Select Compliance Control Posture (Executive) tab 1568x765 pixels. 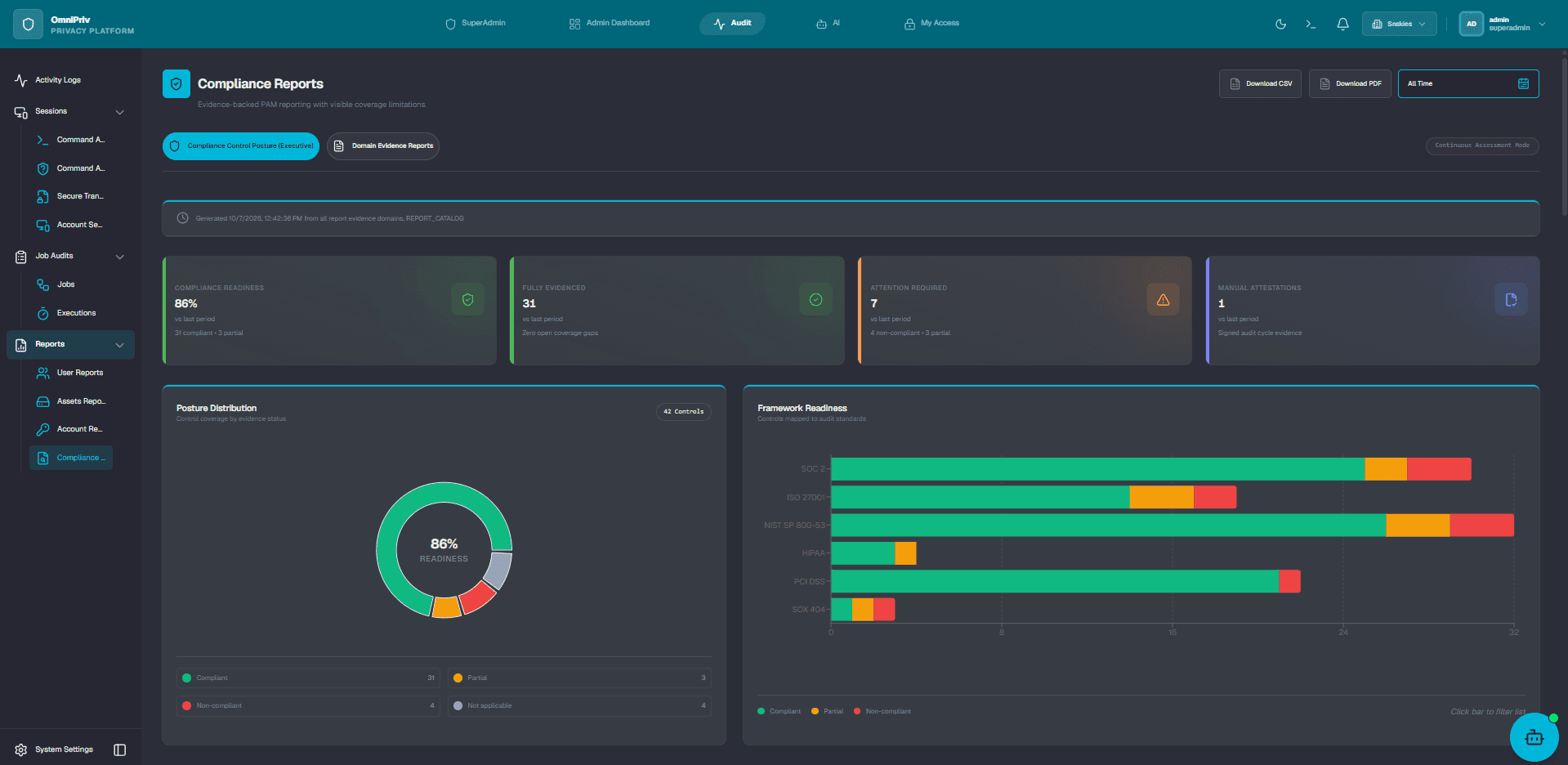[241, 146]
